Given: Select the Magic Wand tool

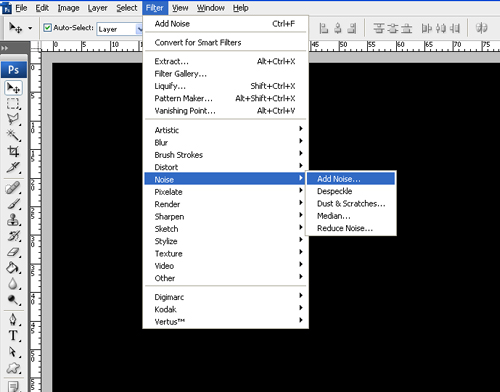Looking at the screenshot, I should pos(13,135).
